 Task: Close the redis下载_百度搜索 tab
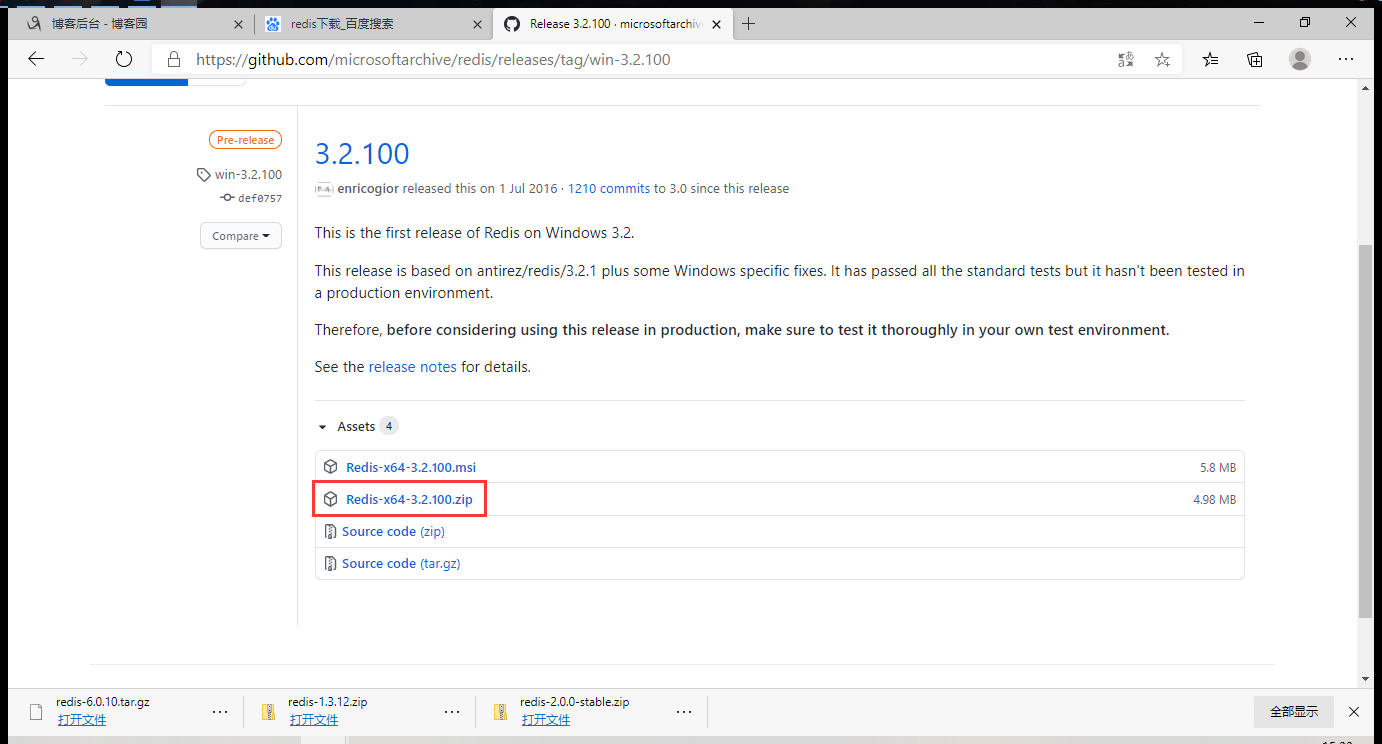click(x=476, y=24)
